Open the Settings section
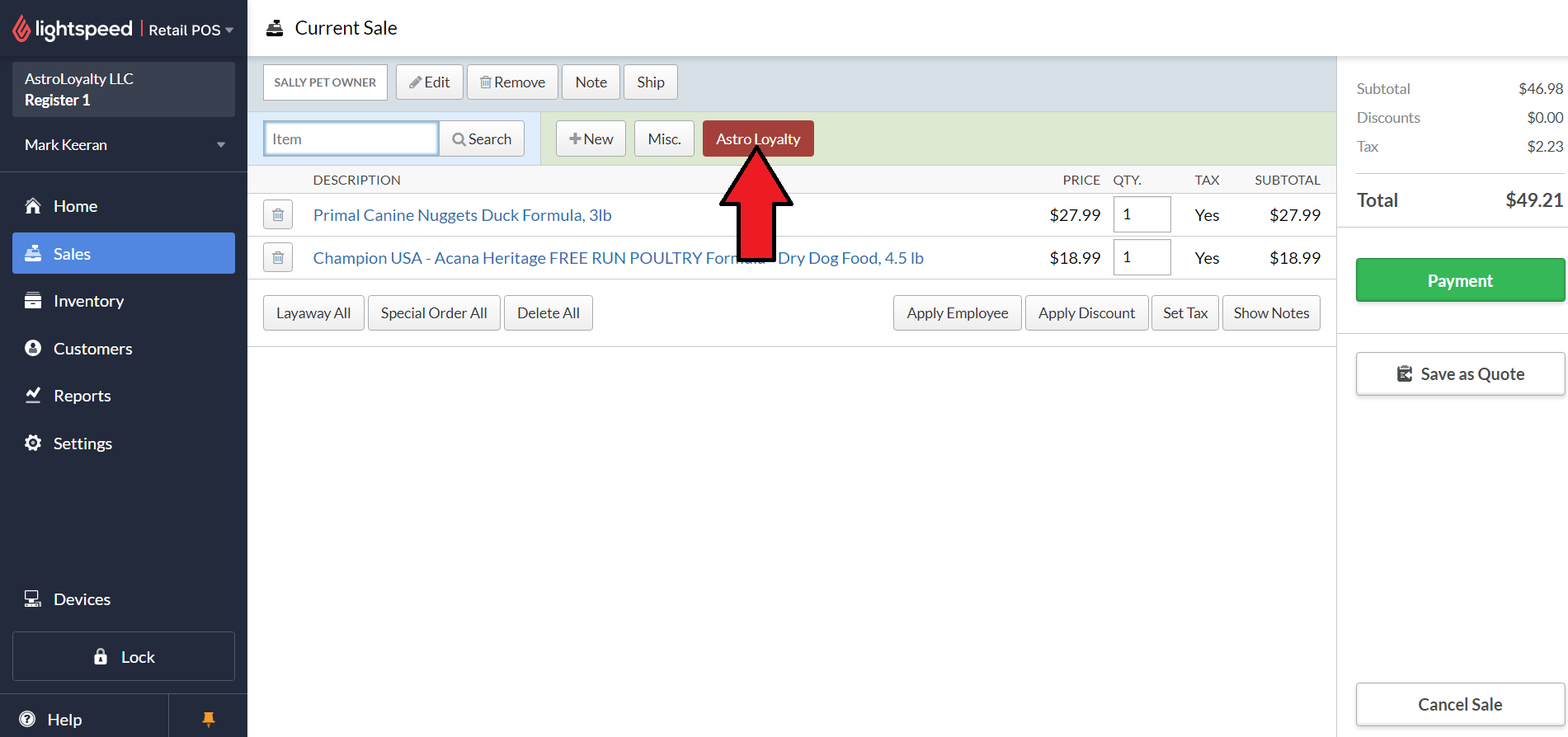The height and width of the screenshot is (737, 1568). pyautogui.click(x=124, y=443)
